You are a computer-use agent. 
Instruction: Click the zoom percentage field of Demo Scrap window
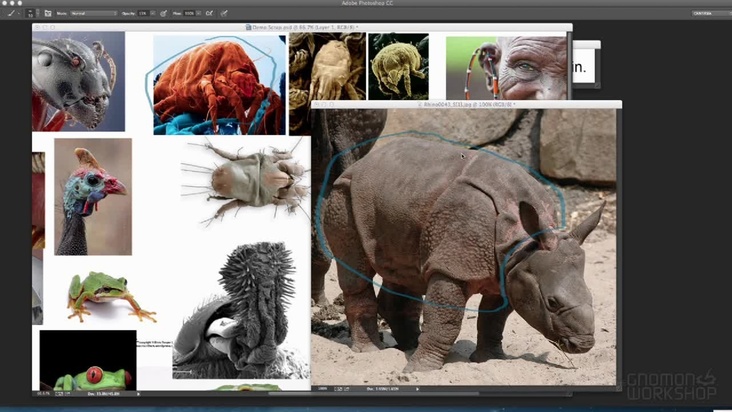point(43,394)
